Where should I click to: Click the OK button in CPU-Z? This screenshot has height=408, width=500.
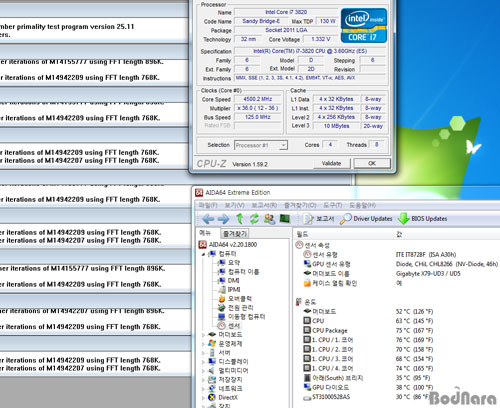click(372, 163)
